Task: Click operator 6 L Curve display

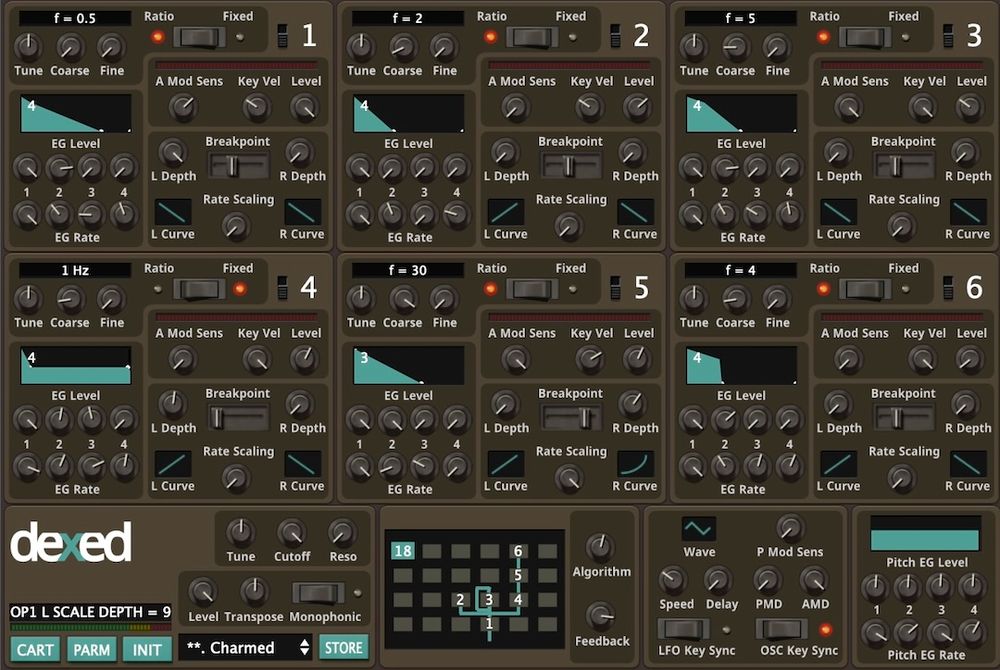Action: tap(839, 464)
